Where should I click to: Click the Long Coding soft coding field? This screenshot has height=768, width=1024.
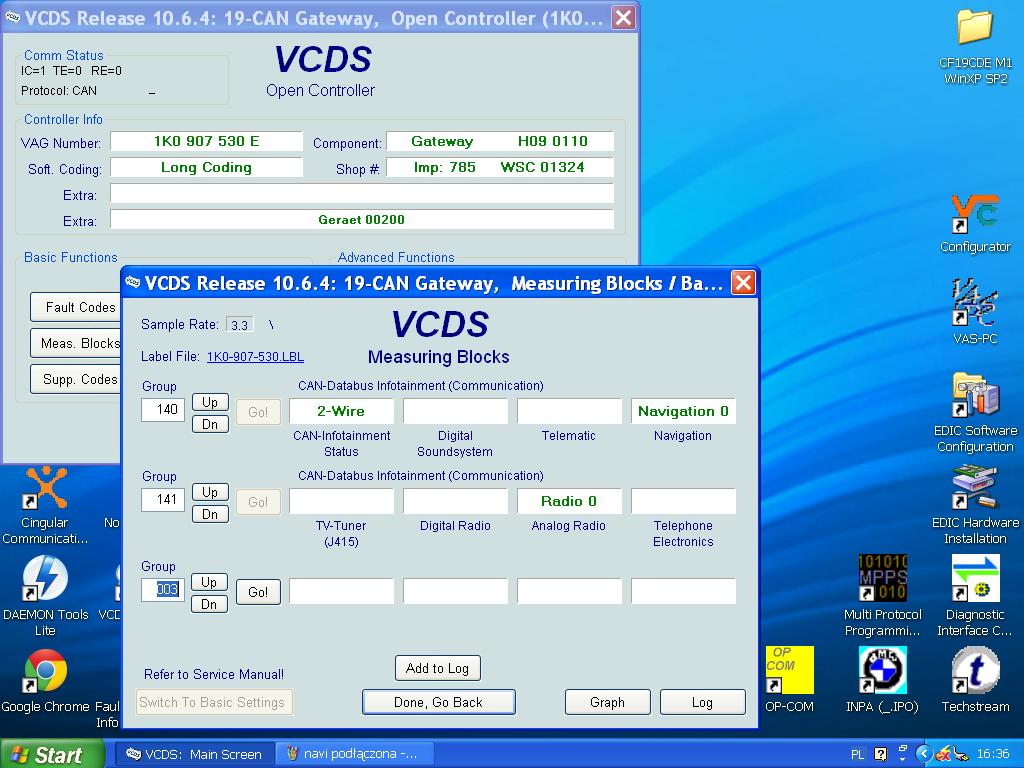(206, 167)
